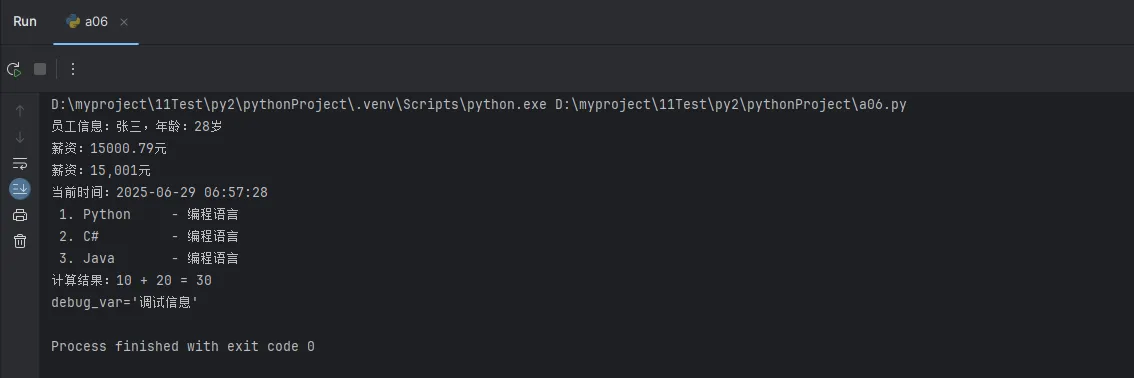This screenshot has height=378, width=1134.
Task: Click the '计算结果: 10 + 20 = 30' line
Action: coord(131,280)
